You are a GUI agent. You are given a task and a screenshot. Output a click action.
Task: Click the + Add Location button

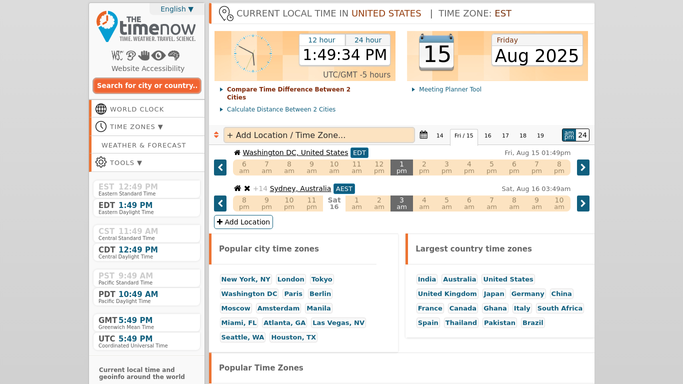[x=243, y=222]
